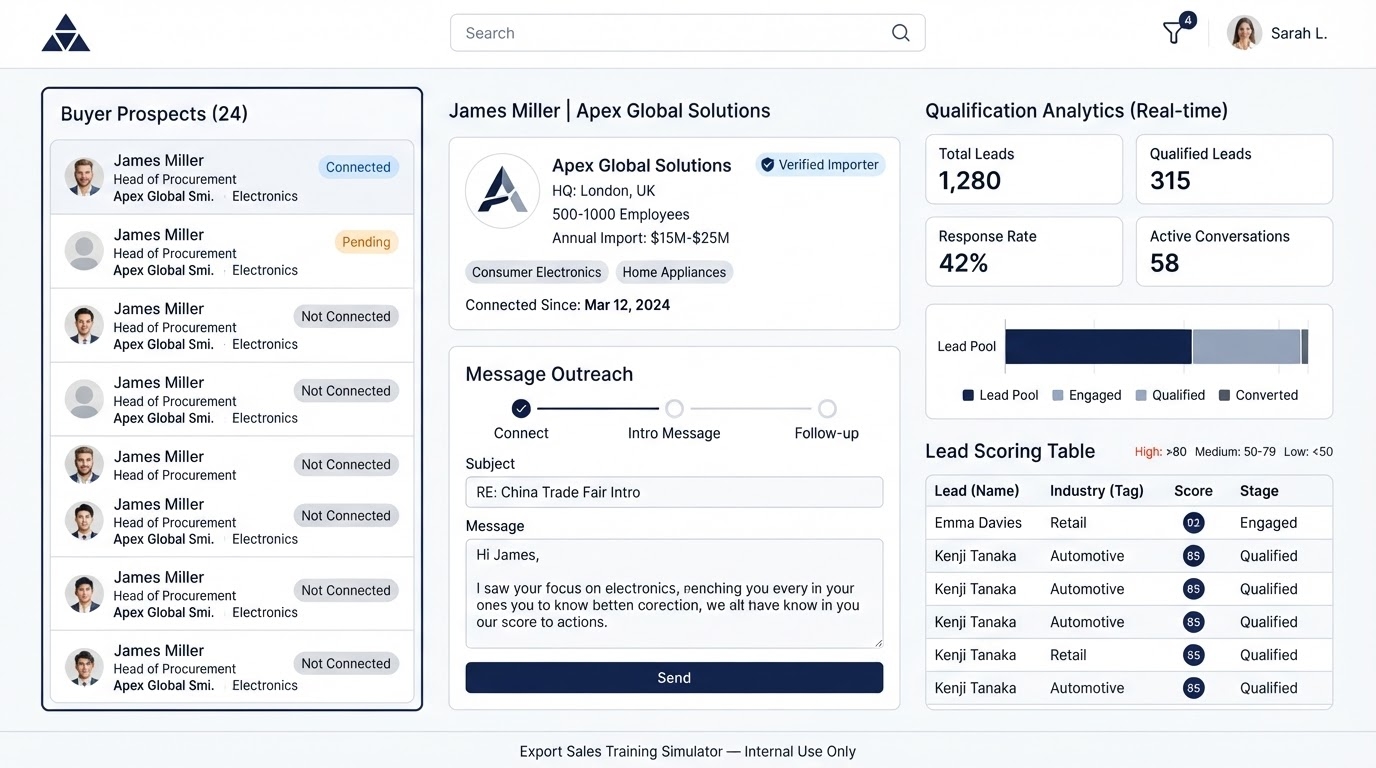Focus the top Search field

pos(687,33)
